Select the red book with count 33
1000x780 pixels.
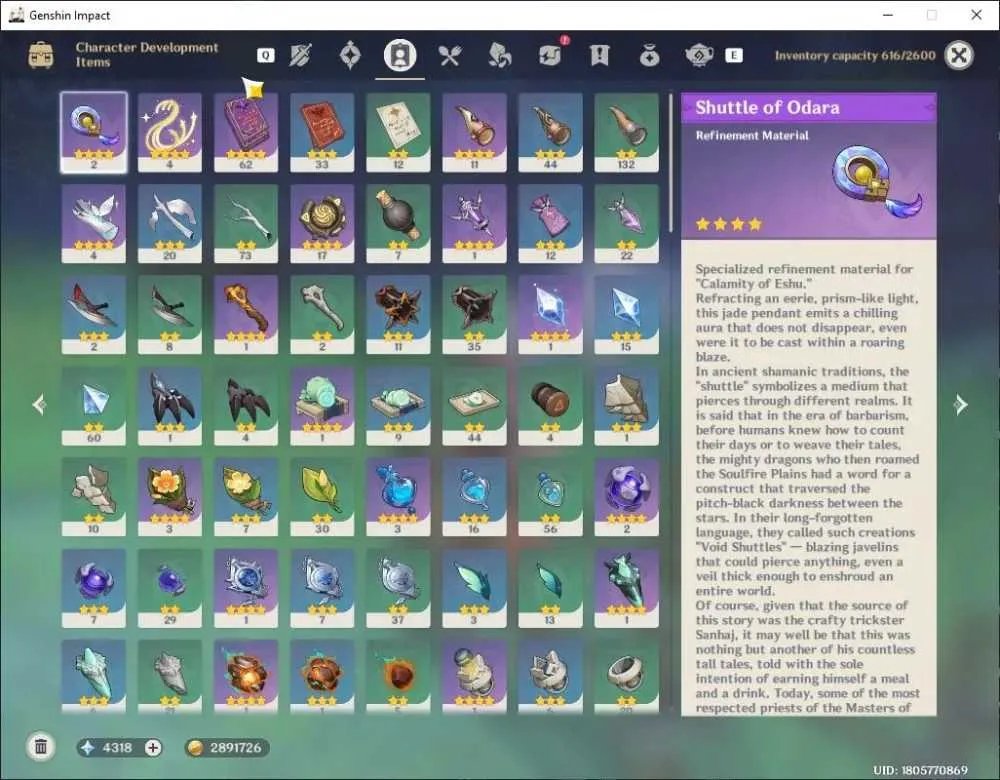click(x=322, y=133)
